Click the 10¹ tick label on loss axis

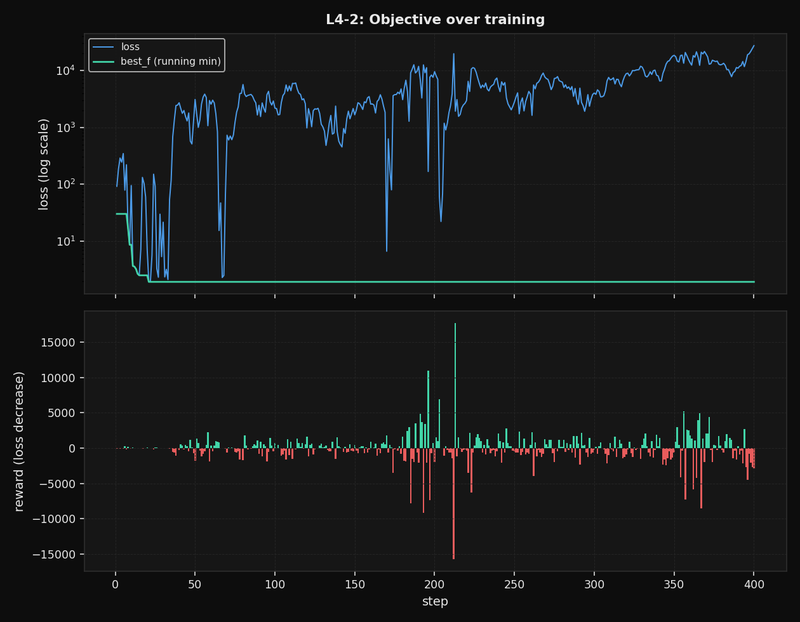coord(66,241)
